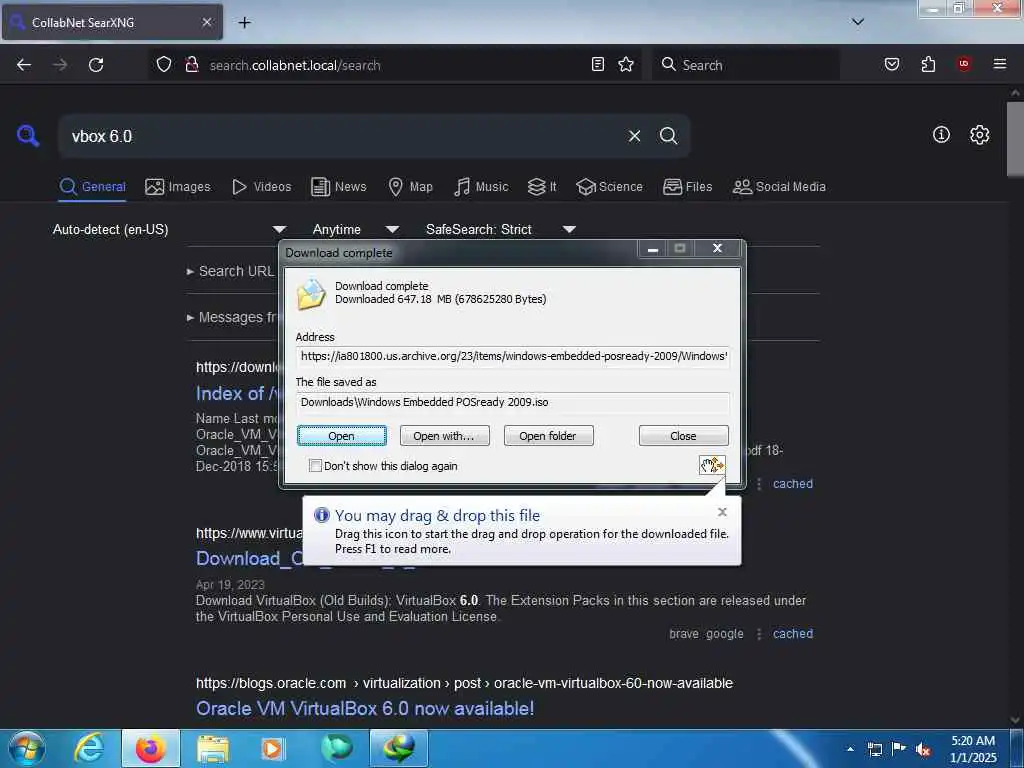Click the download Address field
The image size is (1024, 768).
(513, 357)
